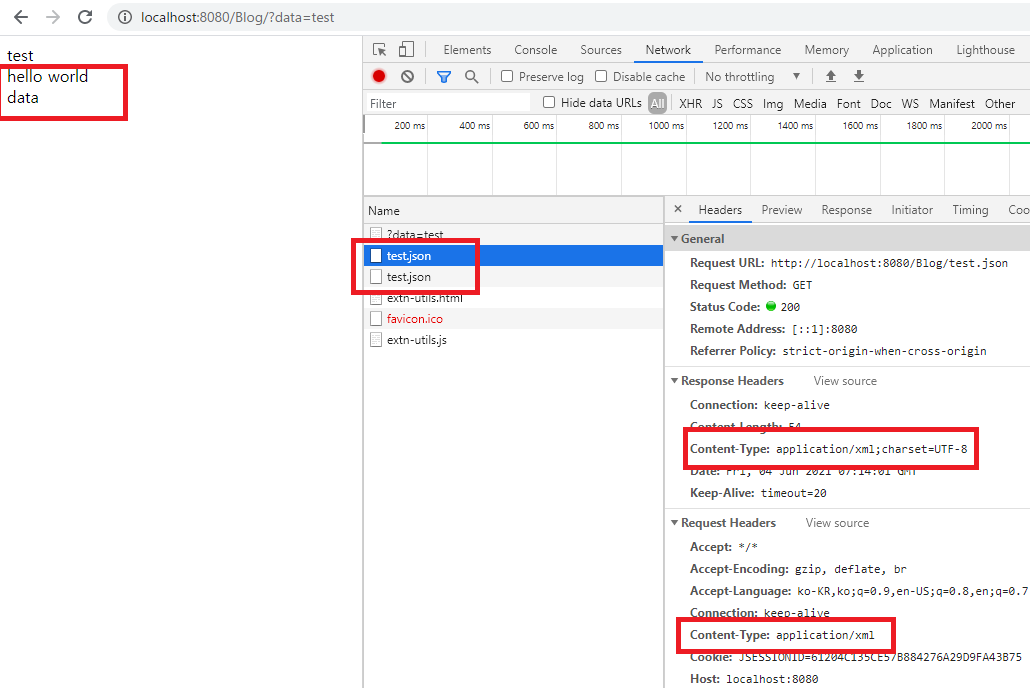Click View source beside Response Headers
Screen dimensions: 1030x688
pyautogui.click(x=845, y=381)
